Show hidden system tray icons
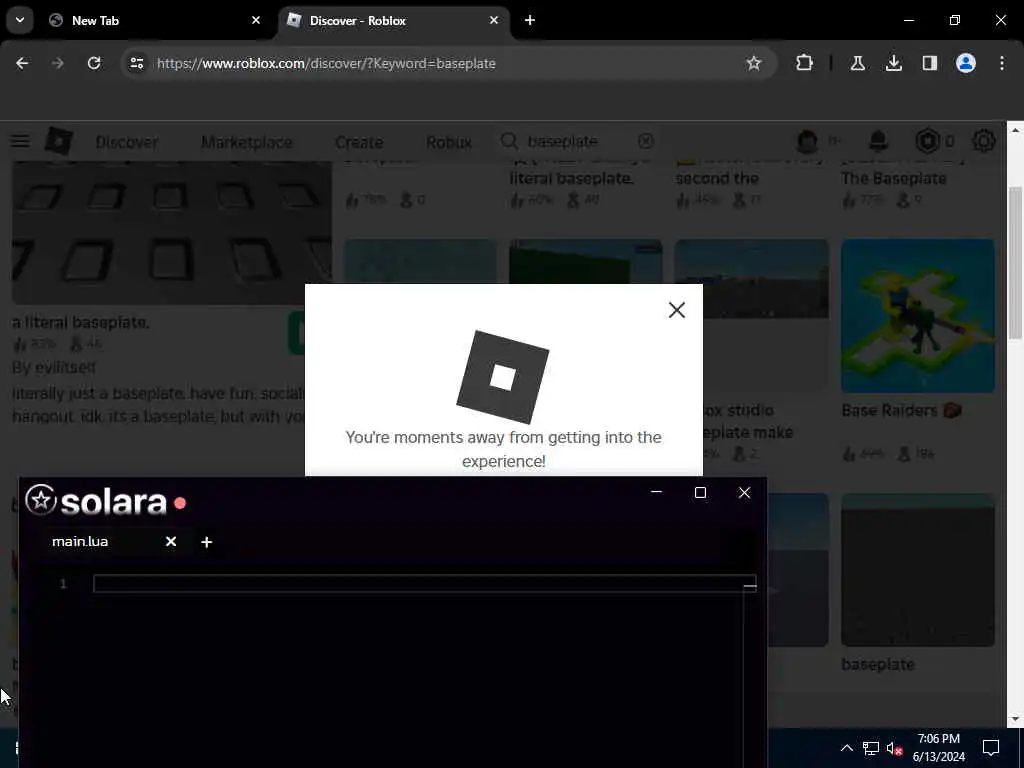Screen dimensions: 1024x768 [846, 748]
